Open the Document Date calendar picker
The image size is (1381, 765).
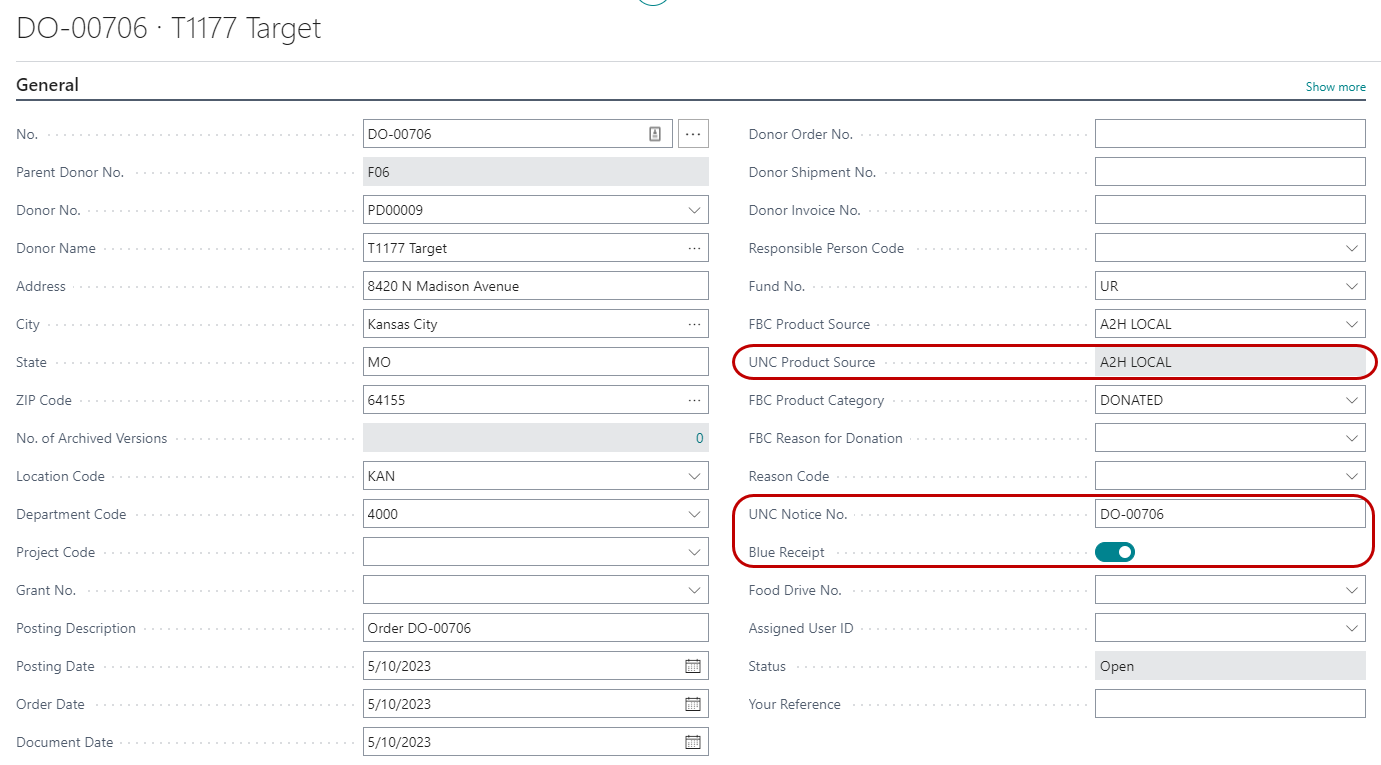(x=692, y=742)
